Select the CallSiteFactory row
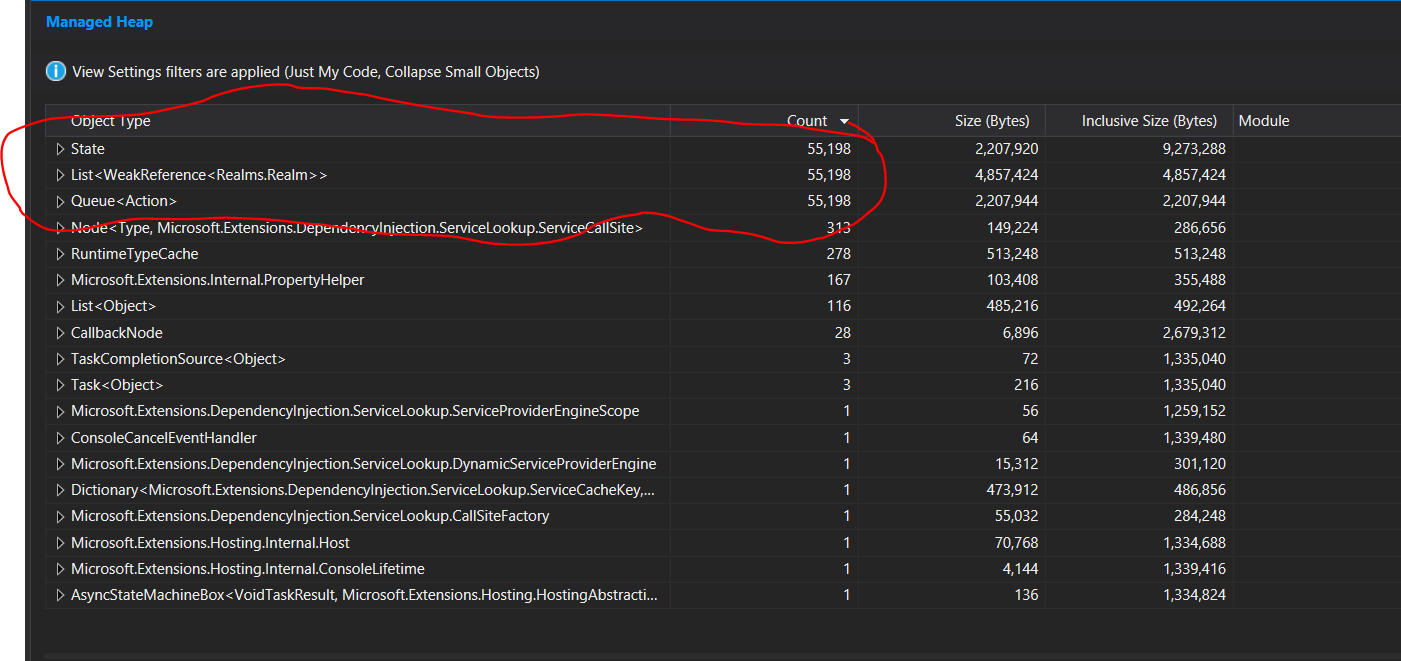 (300, 515)
